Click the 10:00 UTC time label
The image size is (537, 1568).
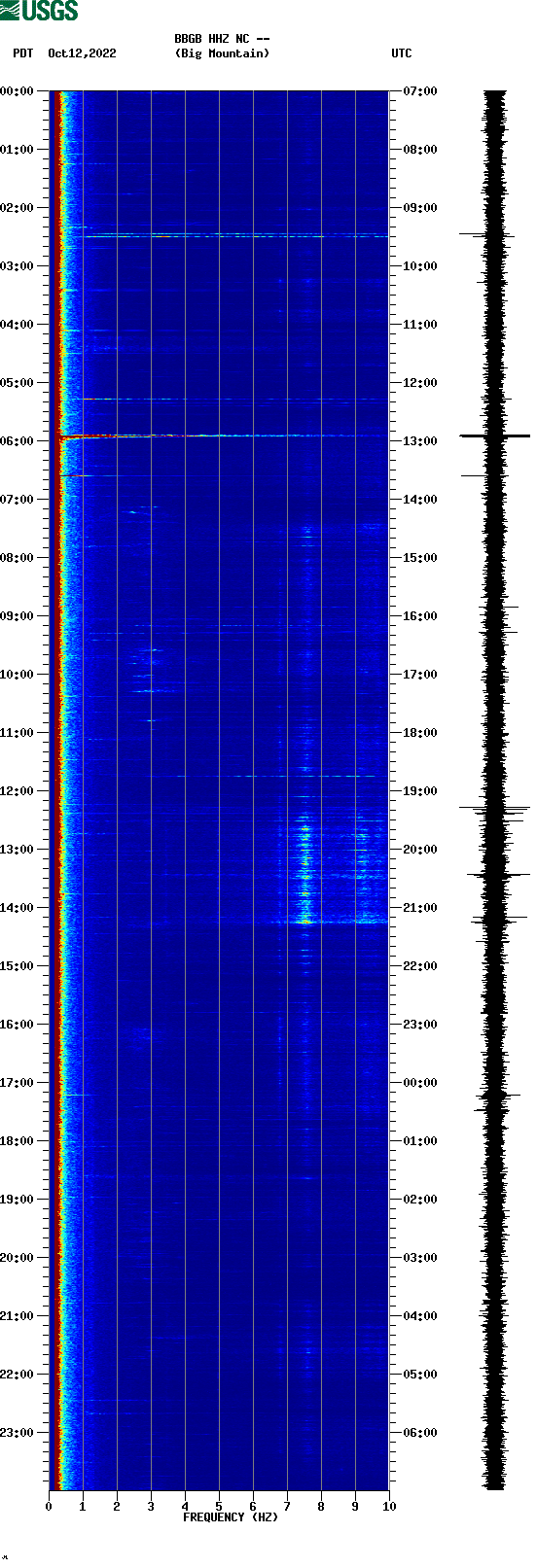(x=420, y=266)
